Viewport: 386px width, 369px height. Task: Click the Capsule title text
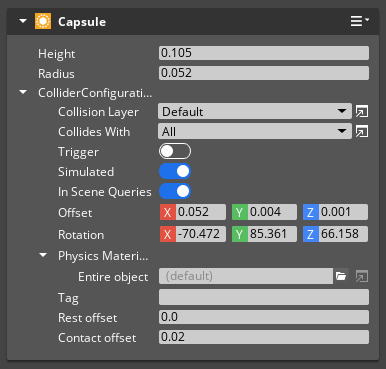click(x=82, y=22)
